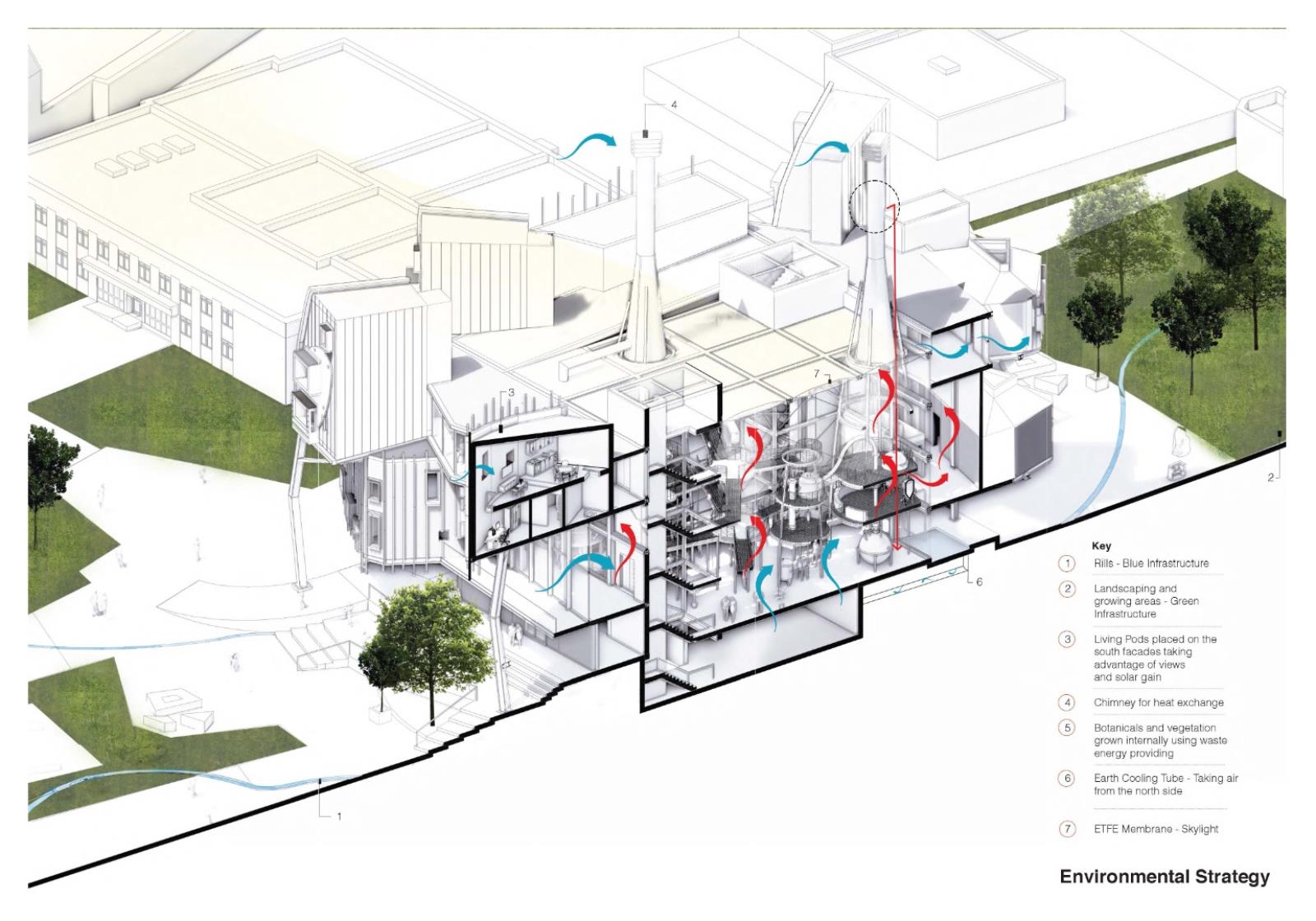1316x921 pixels.
Task: Click the circled number 3 in the key
Action: [1068, 639]
